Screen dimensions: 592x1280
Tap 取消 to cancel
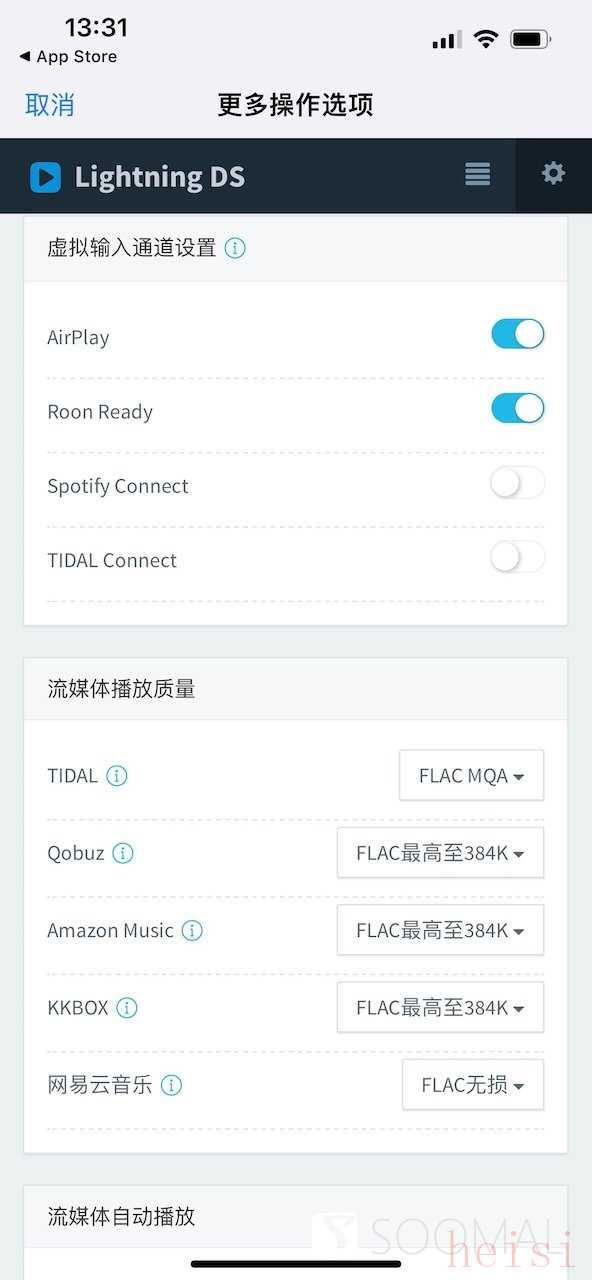coord(50,105)
